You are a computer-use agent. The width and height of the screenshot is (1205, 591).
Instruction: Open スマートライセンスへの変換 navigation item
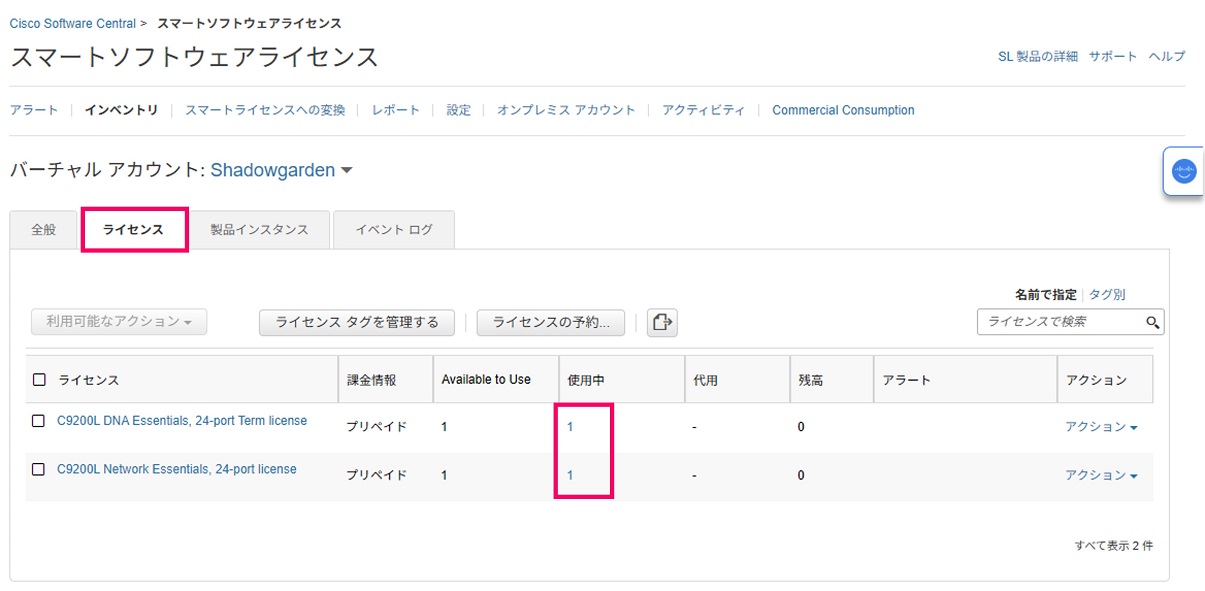[265, 110]
